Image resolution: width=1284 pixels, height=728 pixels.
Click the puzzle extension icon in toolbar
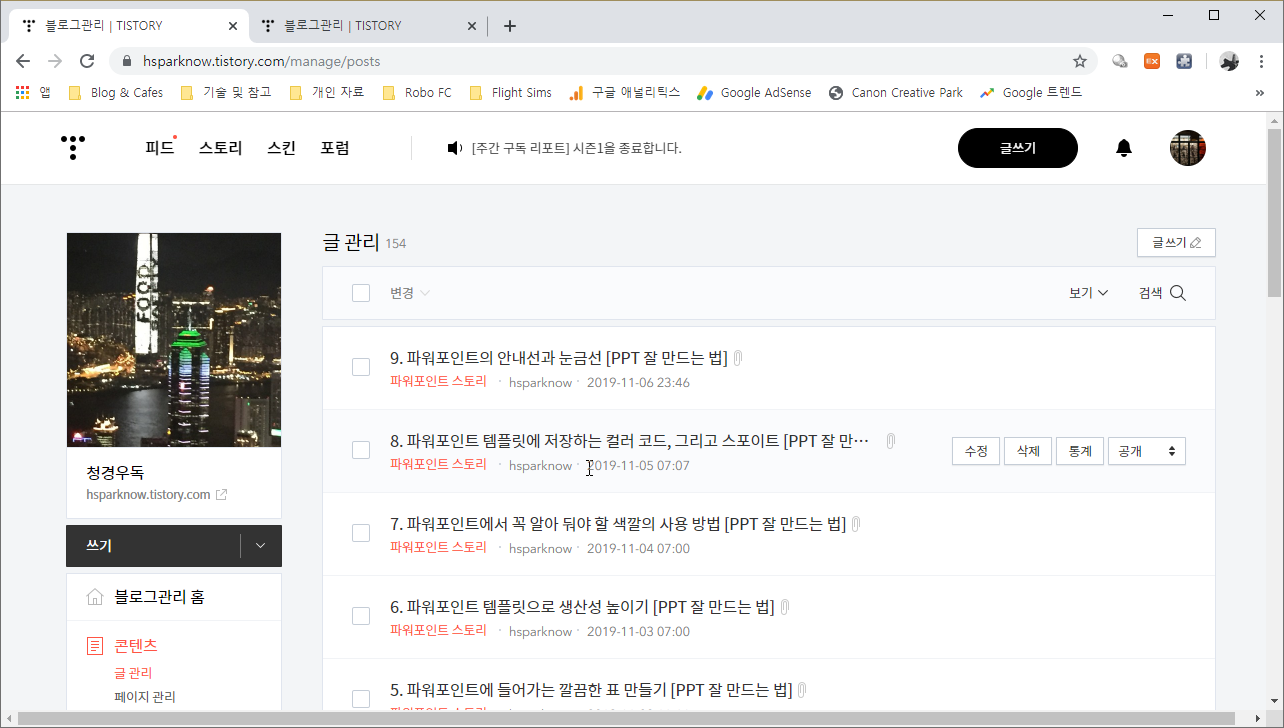1184,61
